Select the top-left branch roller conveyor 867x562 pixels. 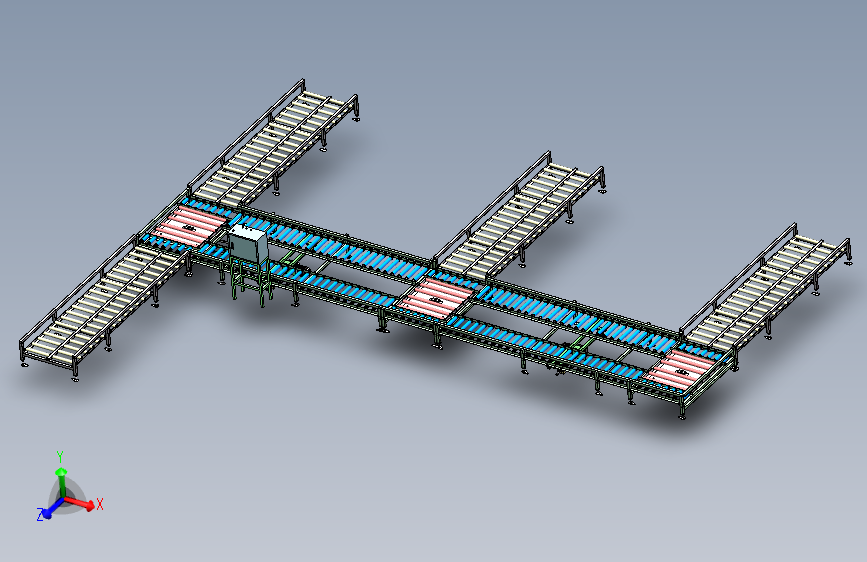(x=272, y=145)
